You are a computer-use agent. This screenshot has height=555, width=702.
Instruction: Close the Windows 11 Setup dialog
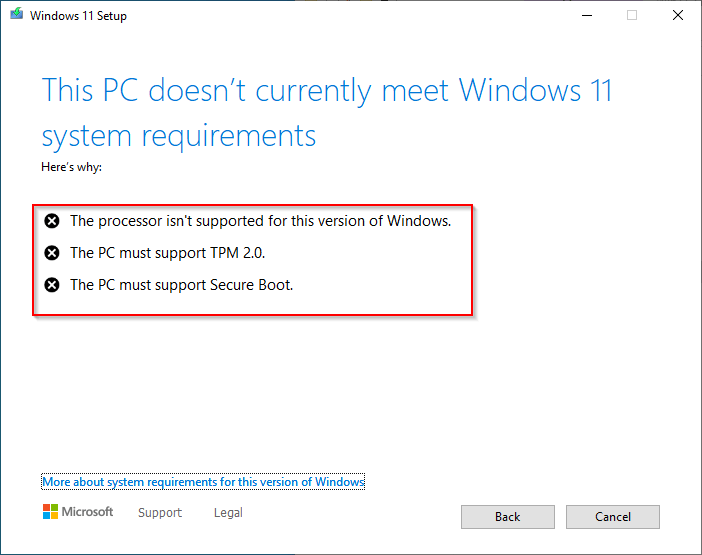coord(678,15)
